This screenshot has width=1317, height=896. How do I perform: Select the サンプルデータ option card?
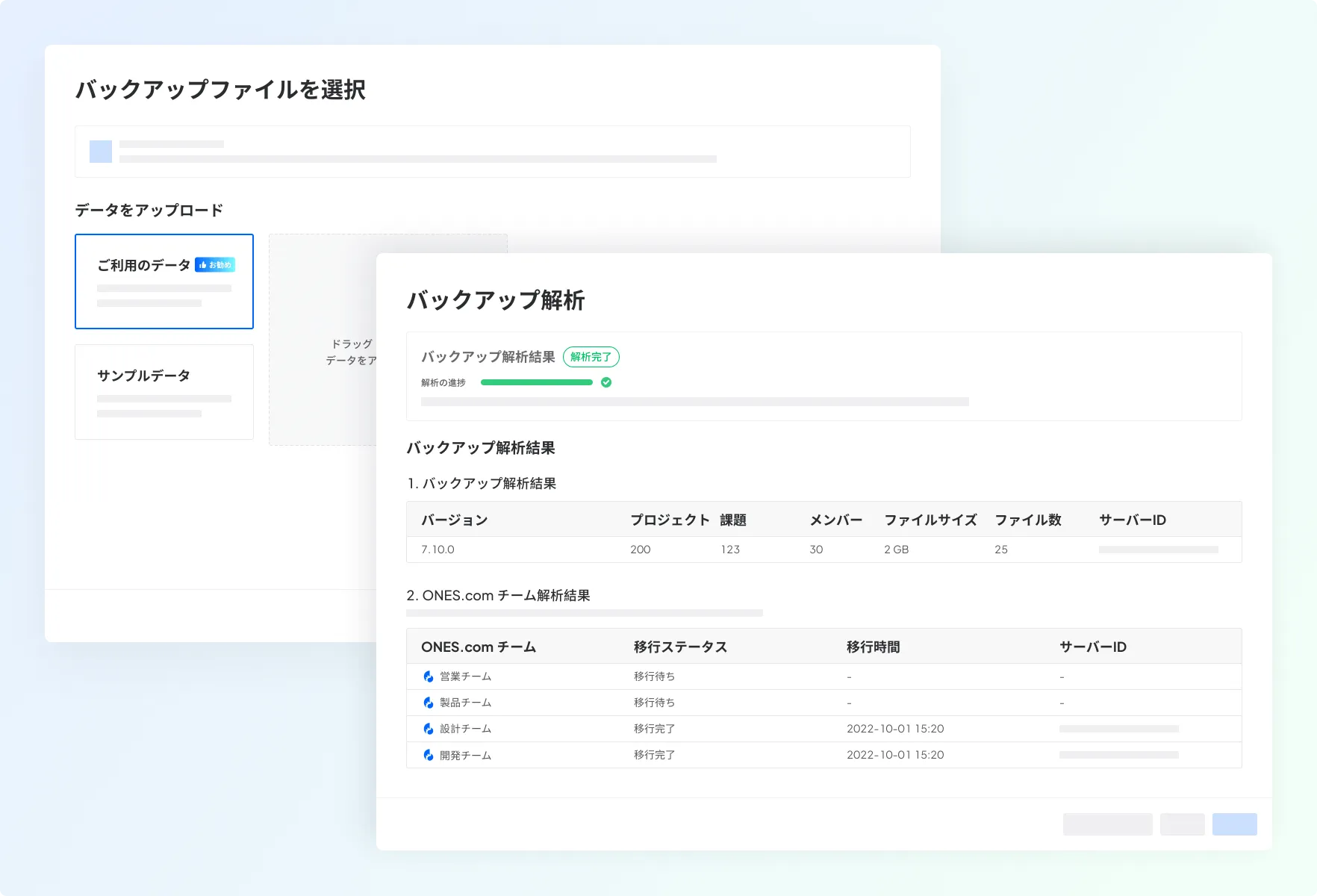[164, 392]
